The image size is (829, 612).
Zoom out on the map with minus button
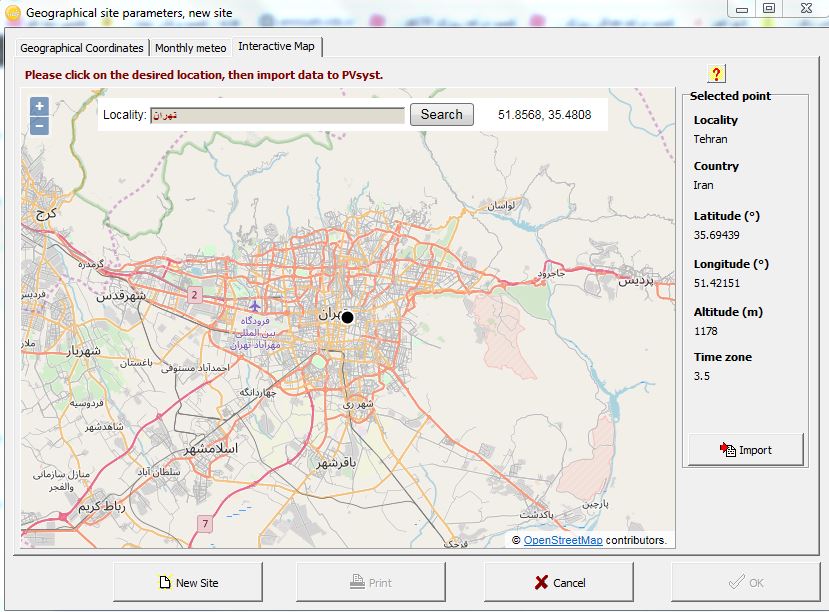[x=40, y=126]
